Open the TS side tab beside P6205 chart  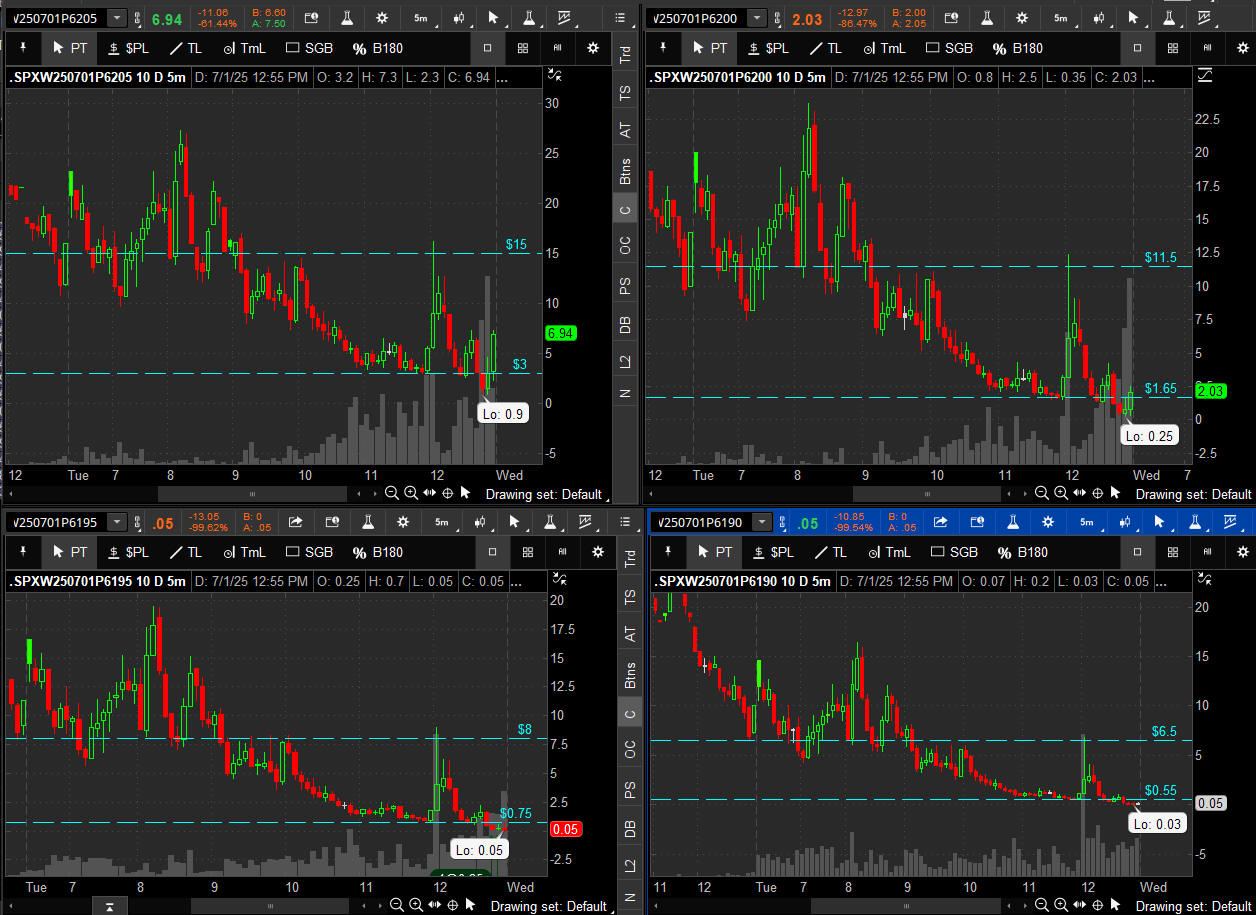click(626, 92)
